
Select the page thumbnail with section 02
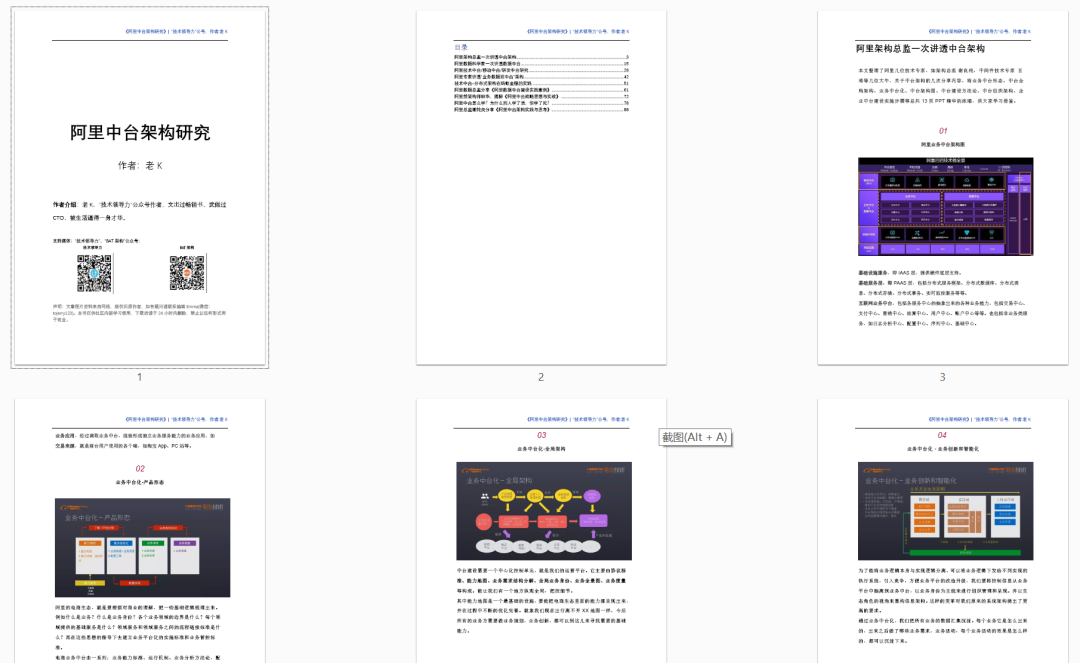click(x=140, y=531)
